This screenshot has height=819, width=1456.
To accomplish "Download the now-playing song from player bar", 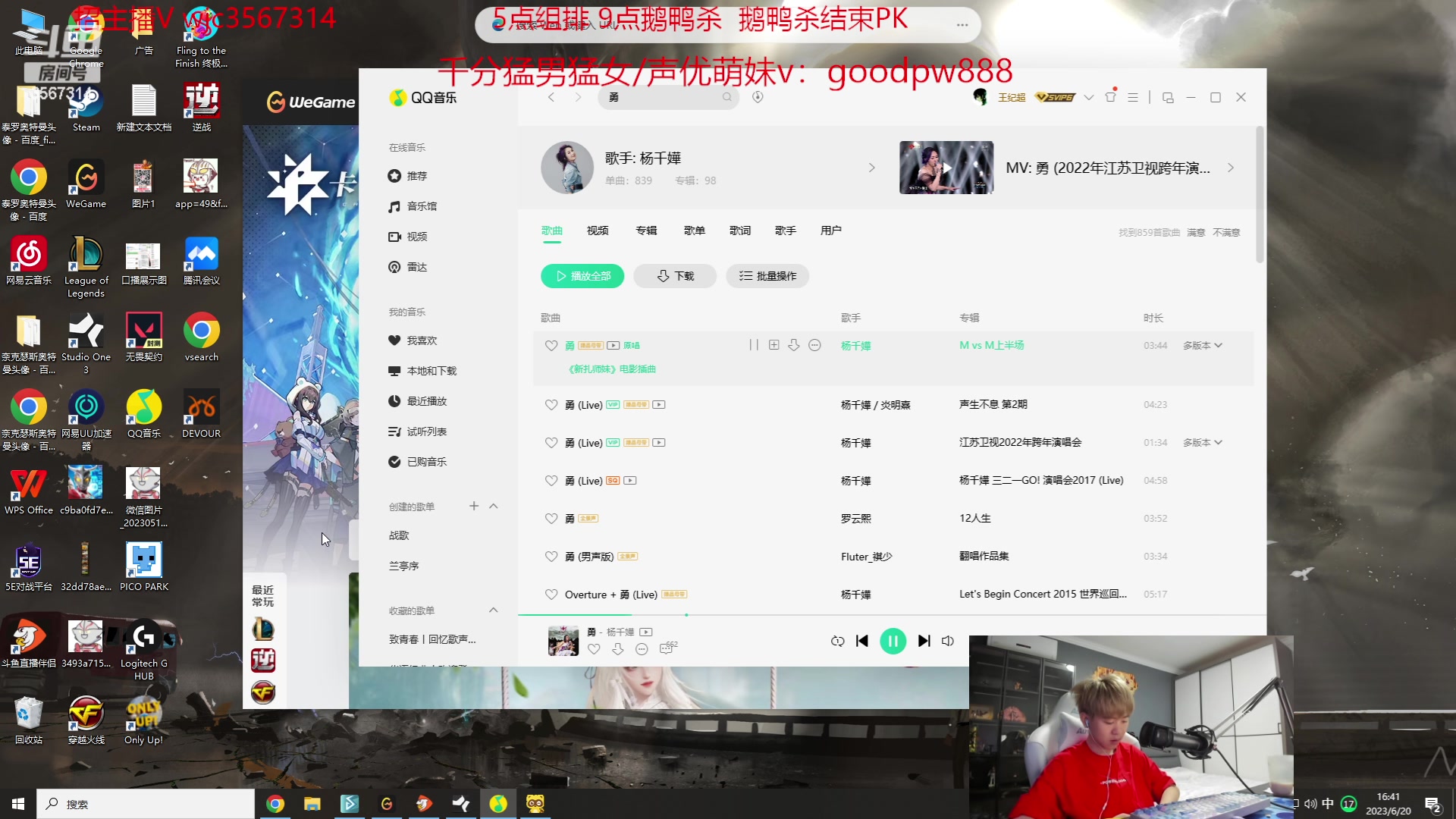I will (x=617, y=648).
